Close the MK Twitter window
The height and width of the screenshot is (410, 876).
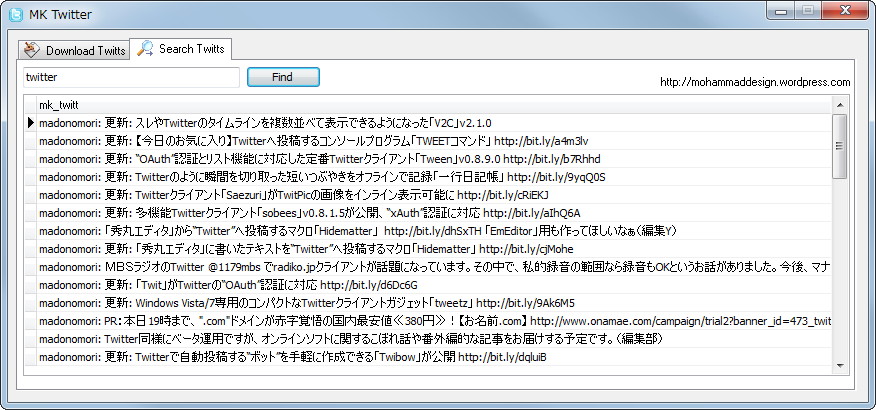coord(845,11)
